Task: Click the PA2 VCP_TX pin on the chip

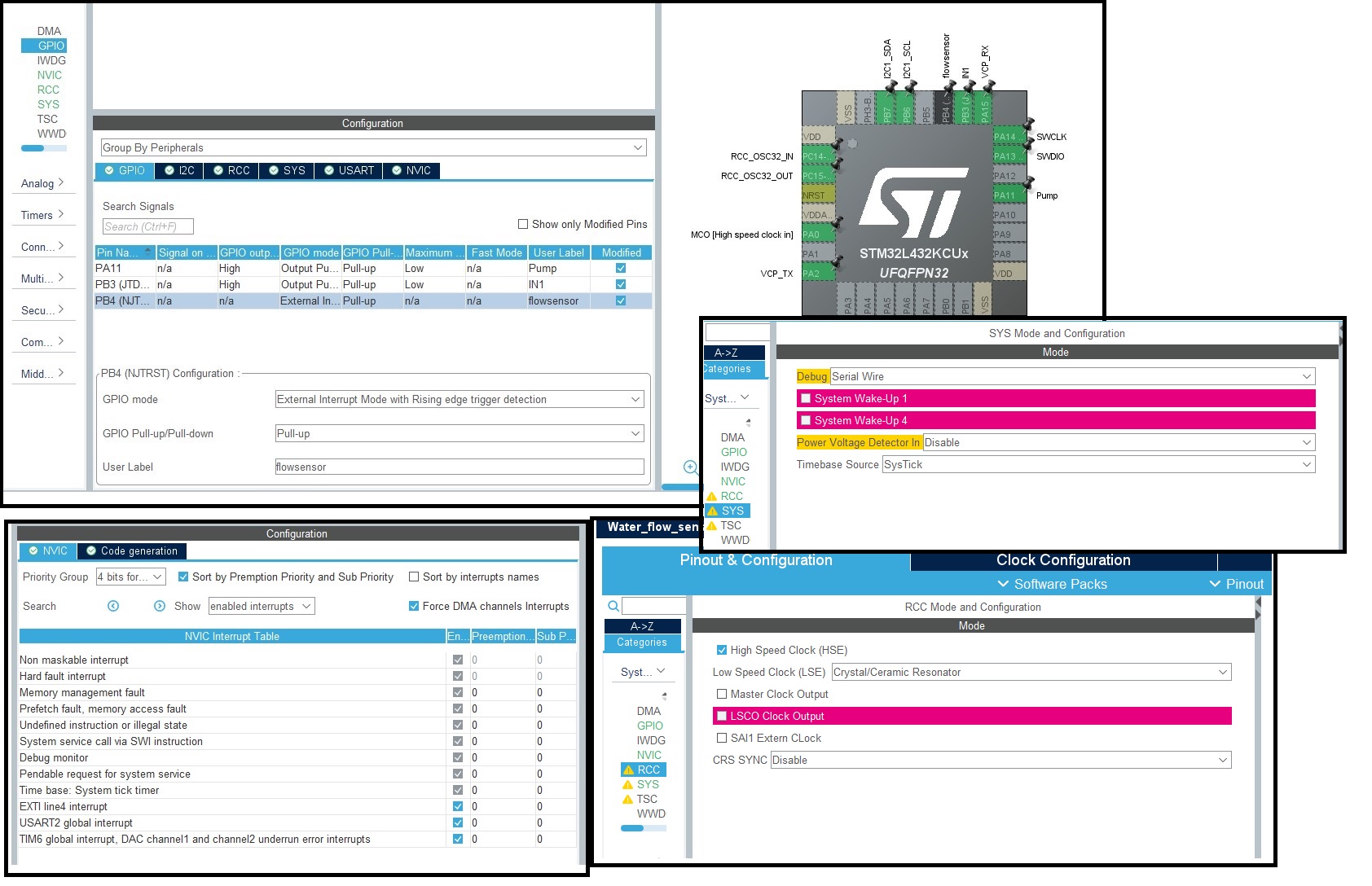Action: [819, 273]
